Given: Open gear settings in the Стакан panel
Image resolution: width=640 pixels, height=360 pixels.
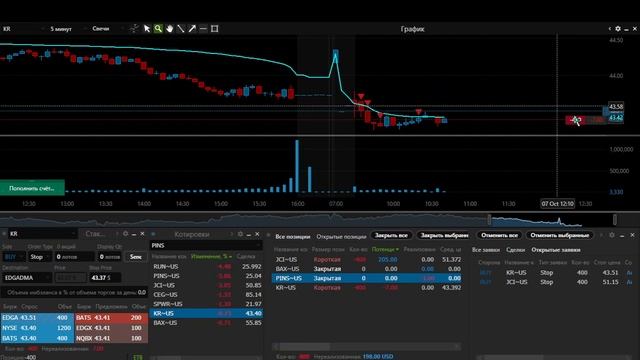Looking at the screenshot, I should (126, 233).
